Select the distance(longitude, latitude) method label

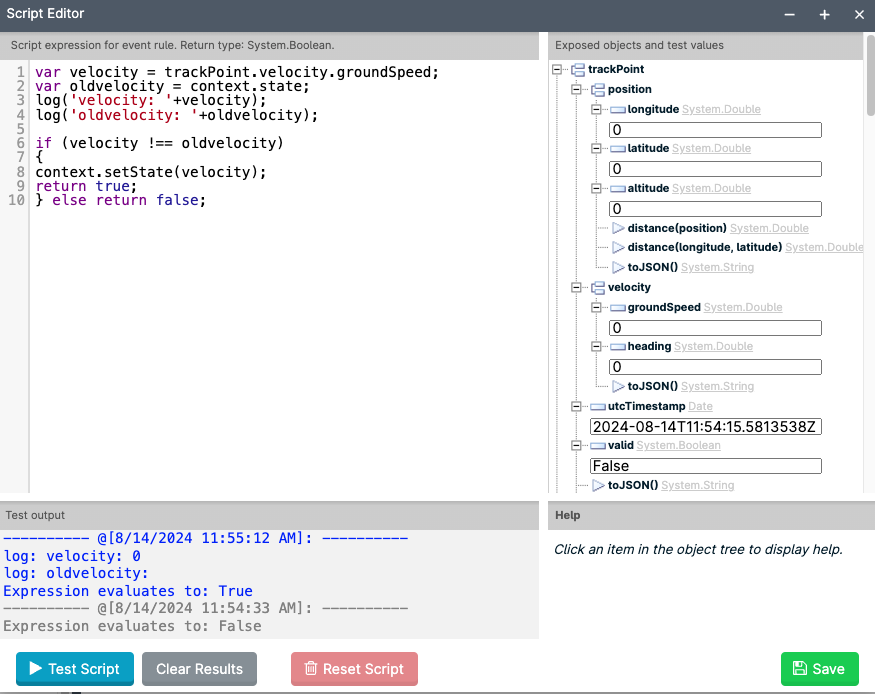point(705,247)
